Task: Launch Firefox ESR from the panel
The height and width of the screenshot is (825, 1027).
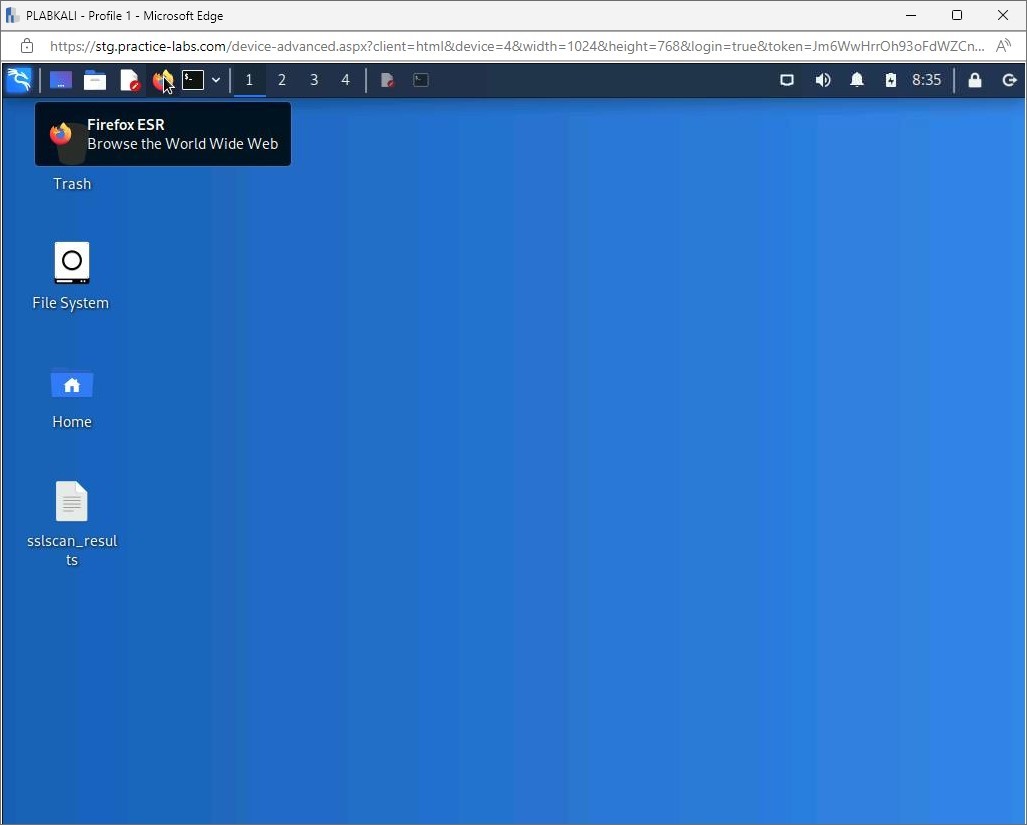Action: 161,80
